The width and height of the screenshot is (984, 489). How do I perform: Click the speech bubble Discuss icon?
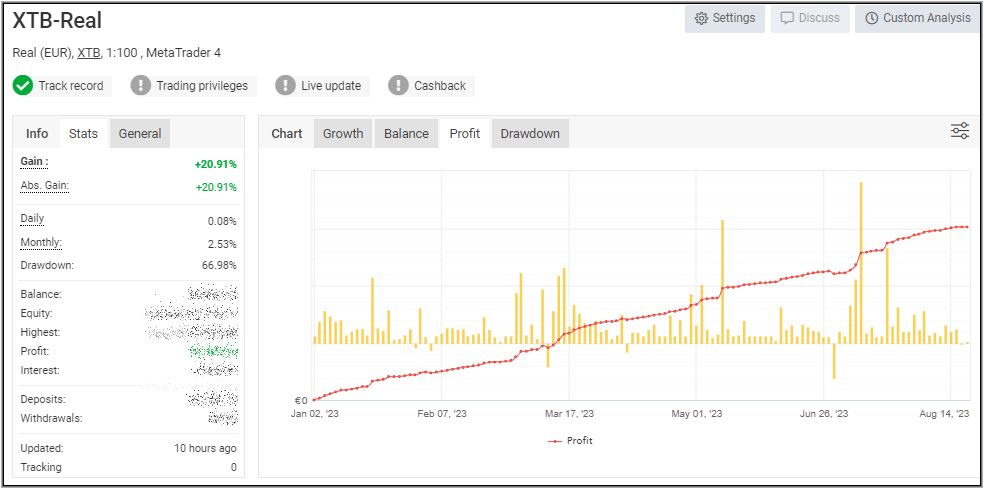pyautogui.click(x=788, y=19)
